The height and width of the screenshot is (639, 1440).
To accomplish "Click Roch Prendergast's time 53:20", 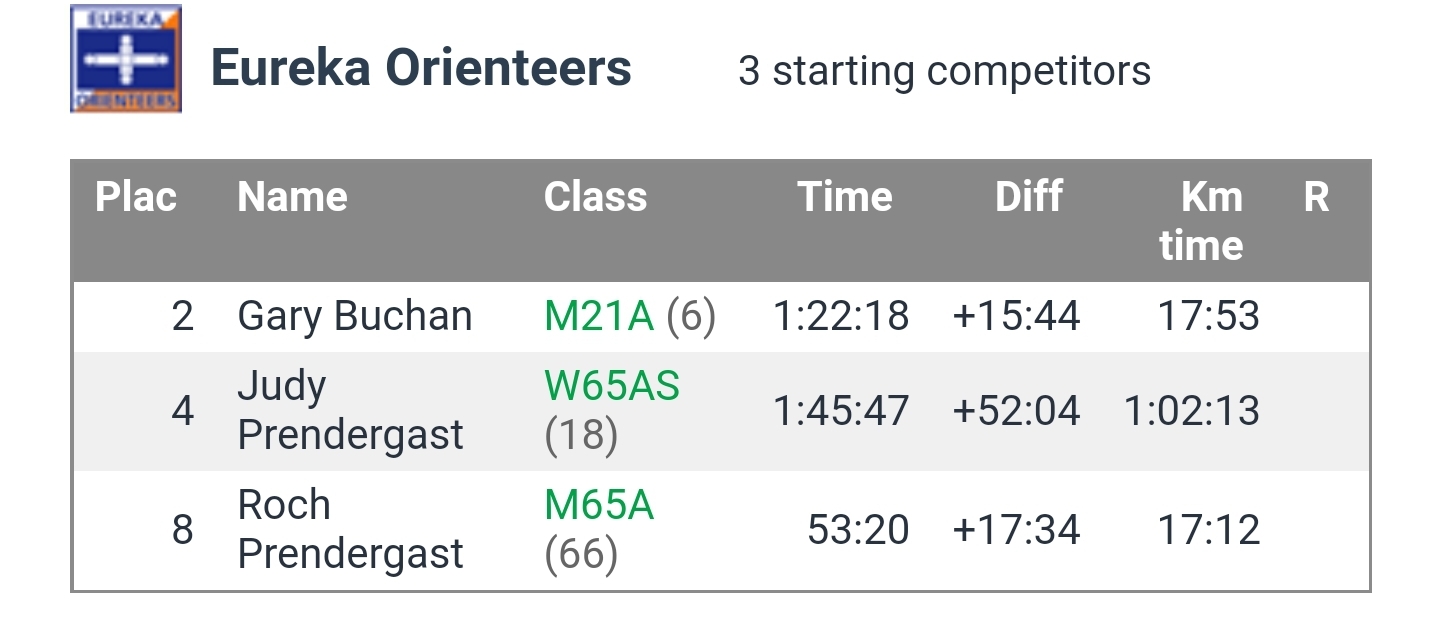I will click(x=858, y=529).
